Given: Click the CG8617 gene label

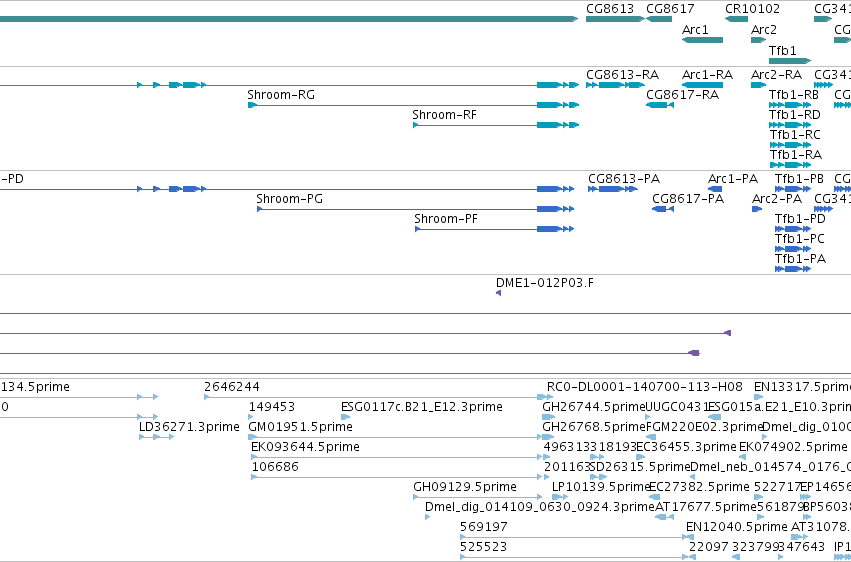Looking at the screenshot, I should pos(670,9).
